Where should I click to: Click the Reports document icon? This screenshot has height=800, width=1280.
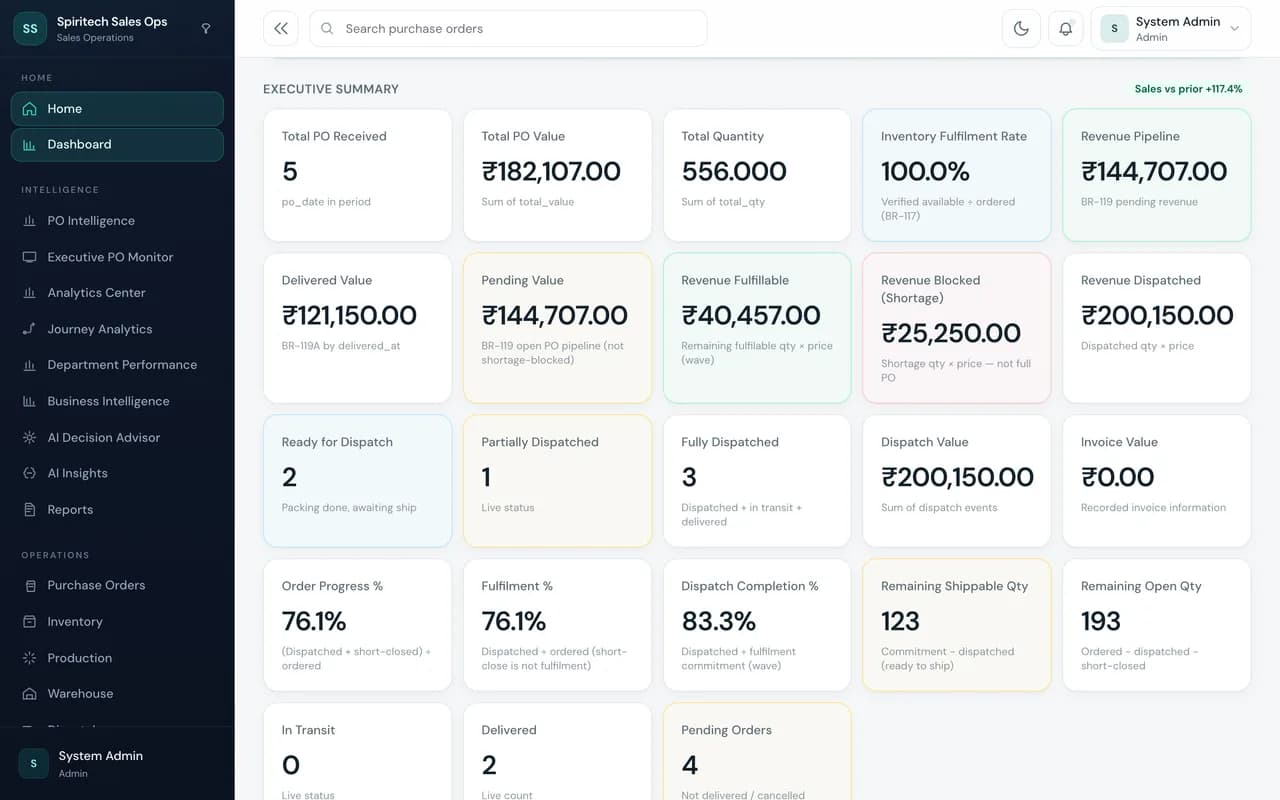pos(29,510)
